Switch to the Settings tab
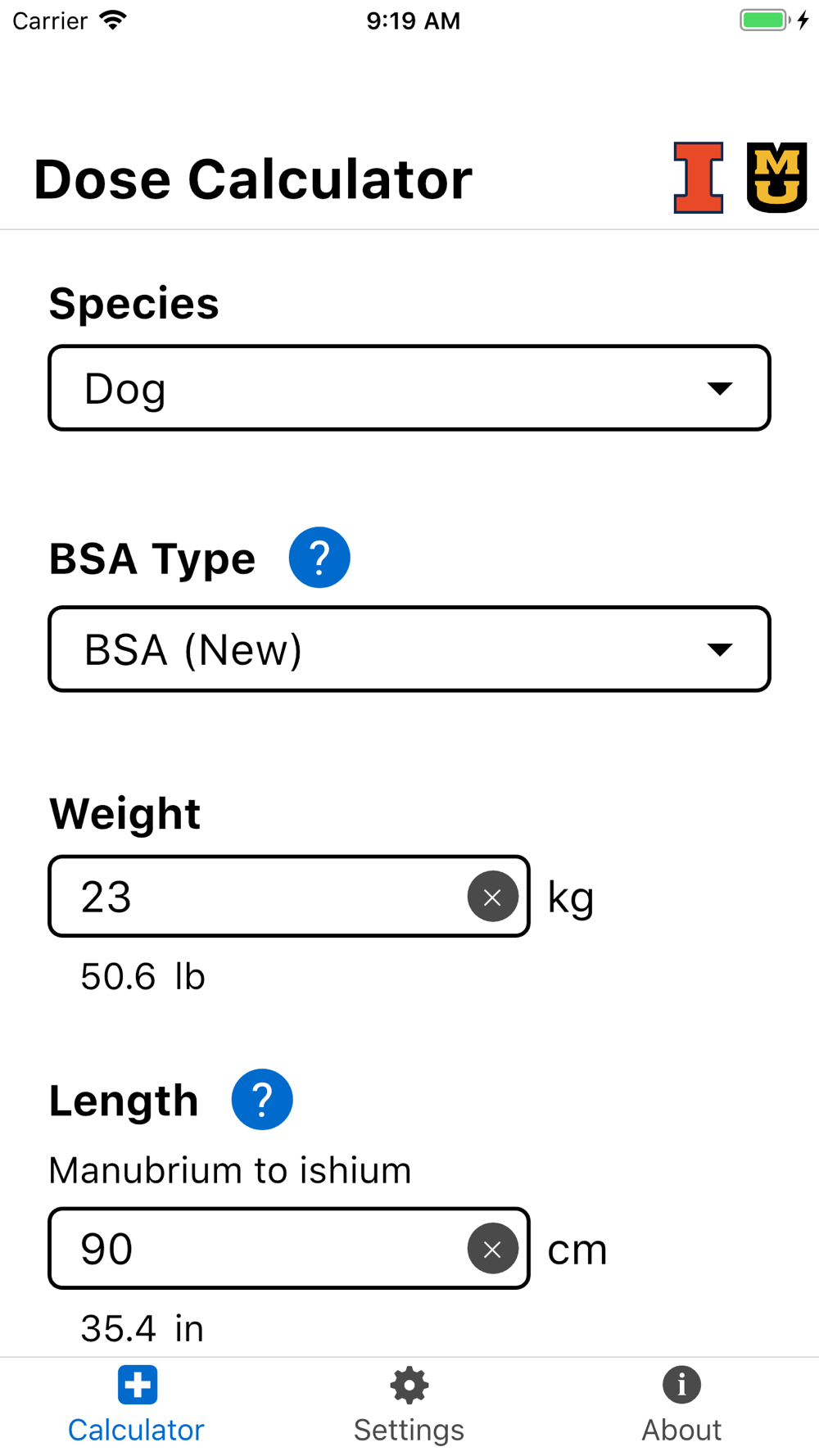 point(409,1406)
